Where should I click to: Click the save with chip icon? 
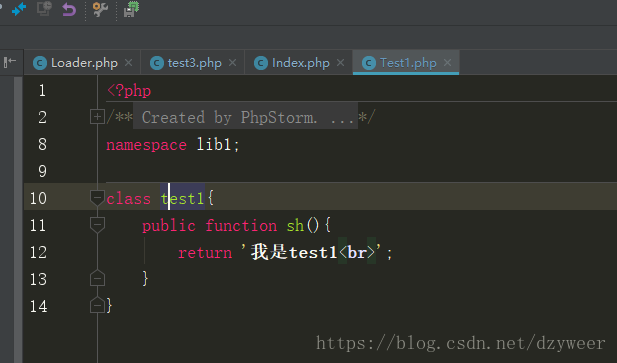(131, 9)
